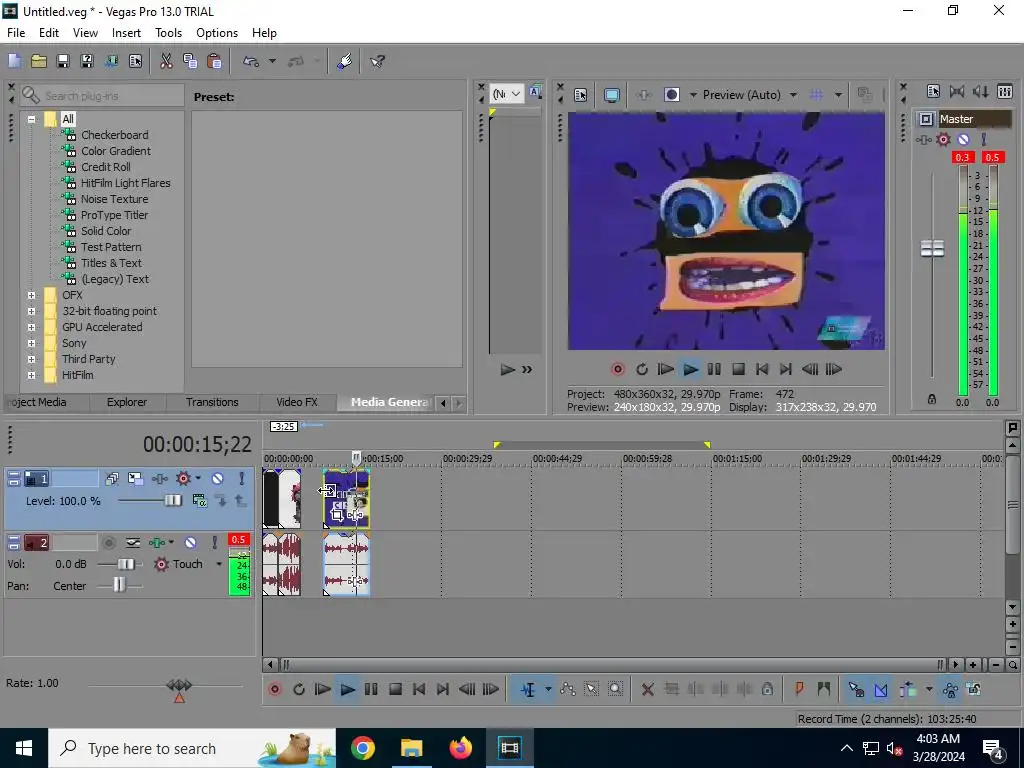Toggle Solo on audio track 2
1024x768 pixels.
[214, 543]
